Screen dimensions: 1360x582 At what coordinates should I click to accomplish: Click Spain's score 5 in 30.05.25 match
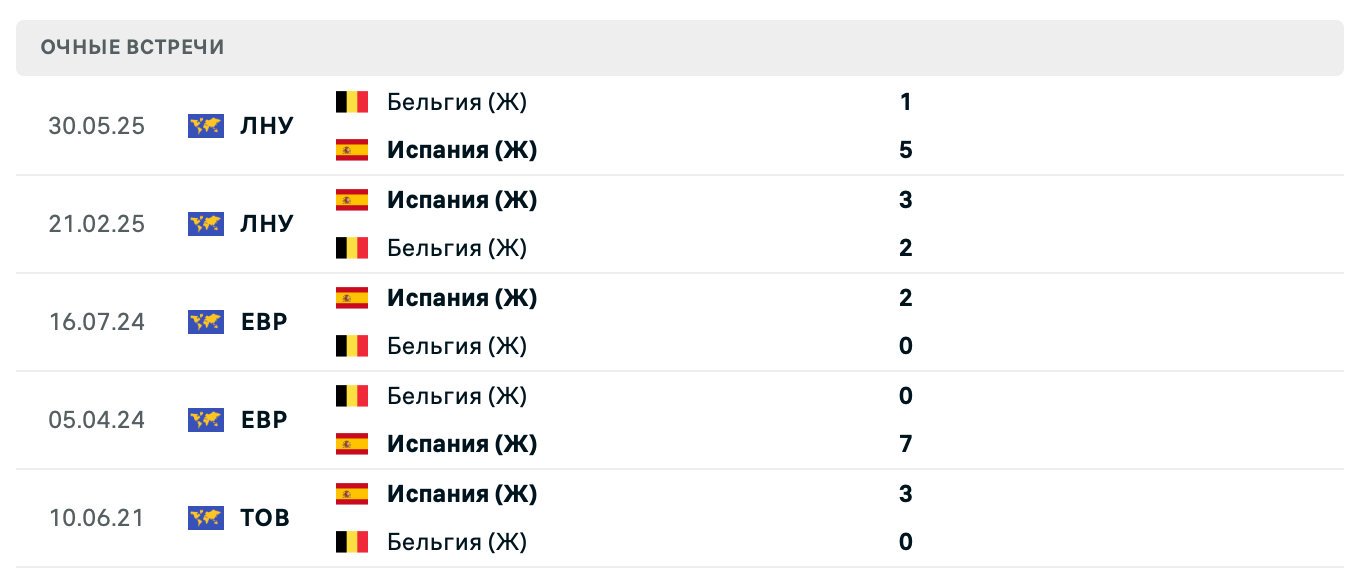click(906, 150)
